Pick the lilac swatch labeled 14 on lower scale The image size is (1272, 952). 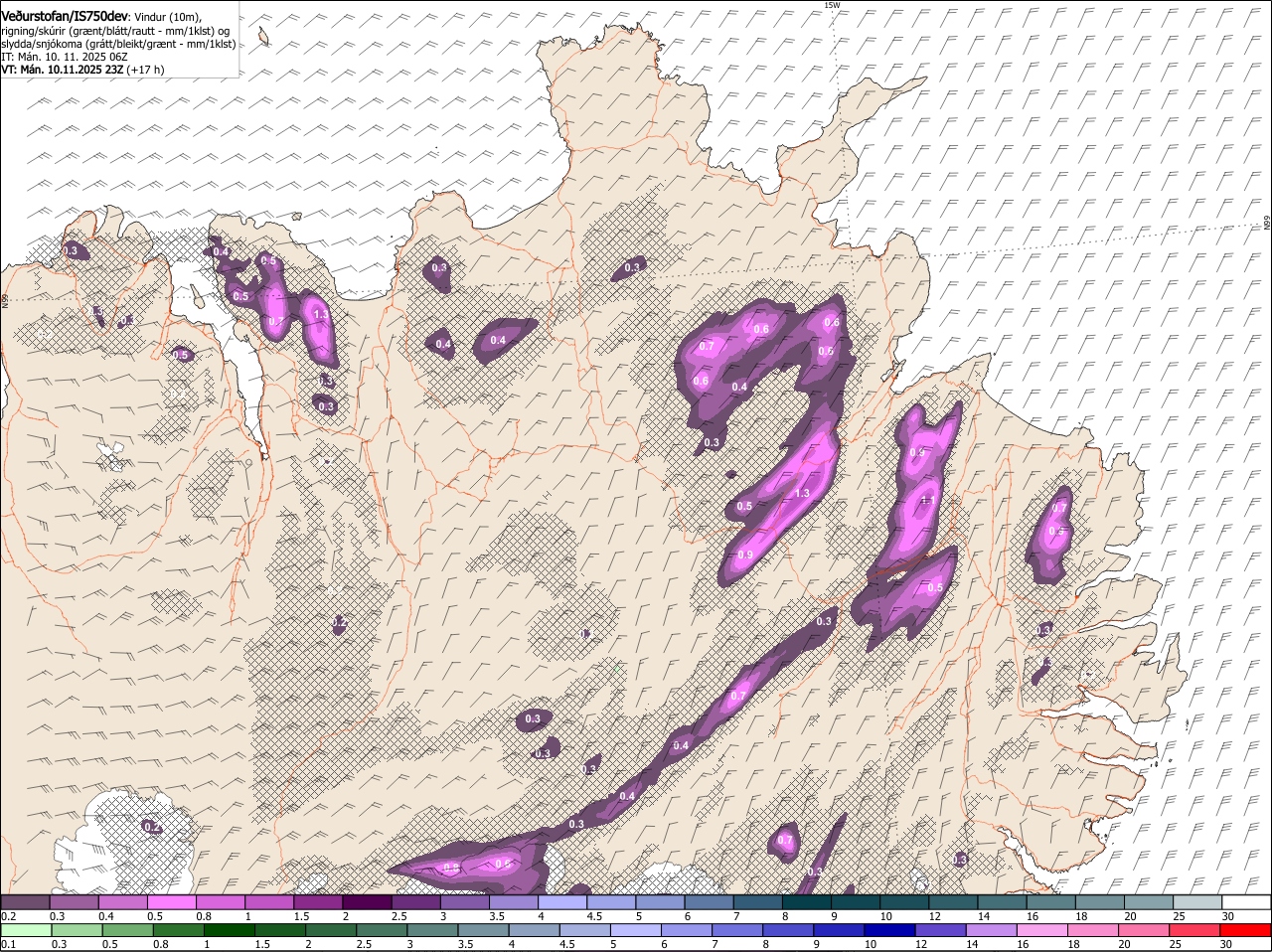(994, 930)
